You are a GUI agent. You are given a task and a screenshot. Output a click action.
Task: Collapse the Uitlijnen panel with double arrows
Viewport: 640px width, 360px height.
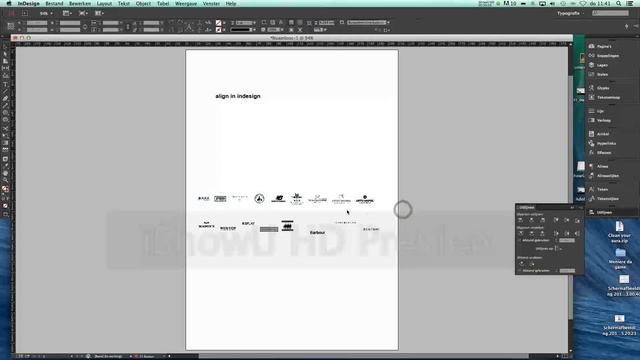click(x=572, y=207)
